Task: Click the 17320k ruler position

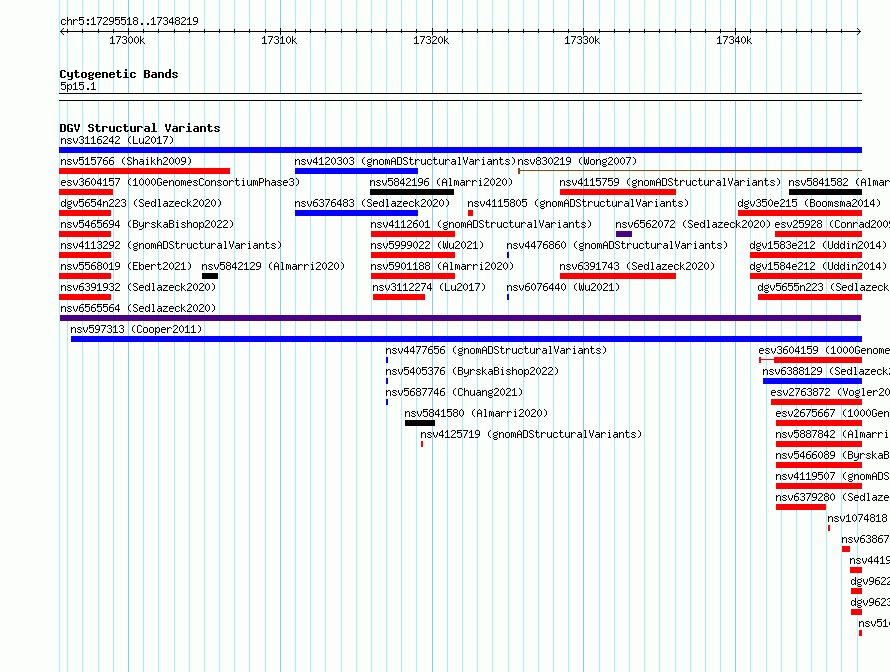Action: click(431, 40)
